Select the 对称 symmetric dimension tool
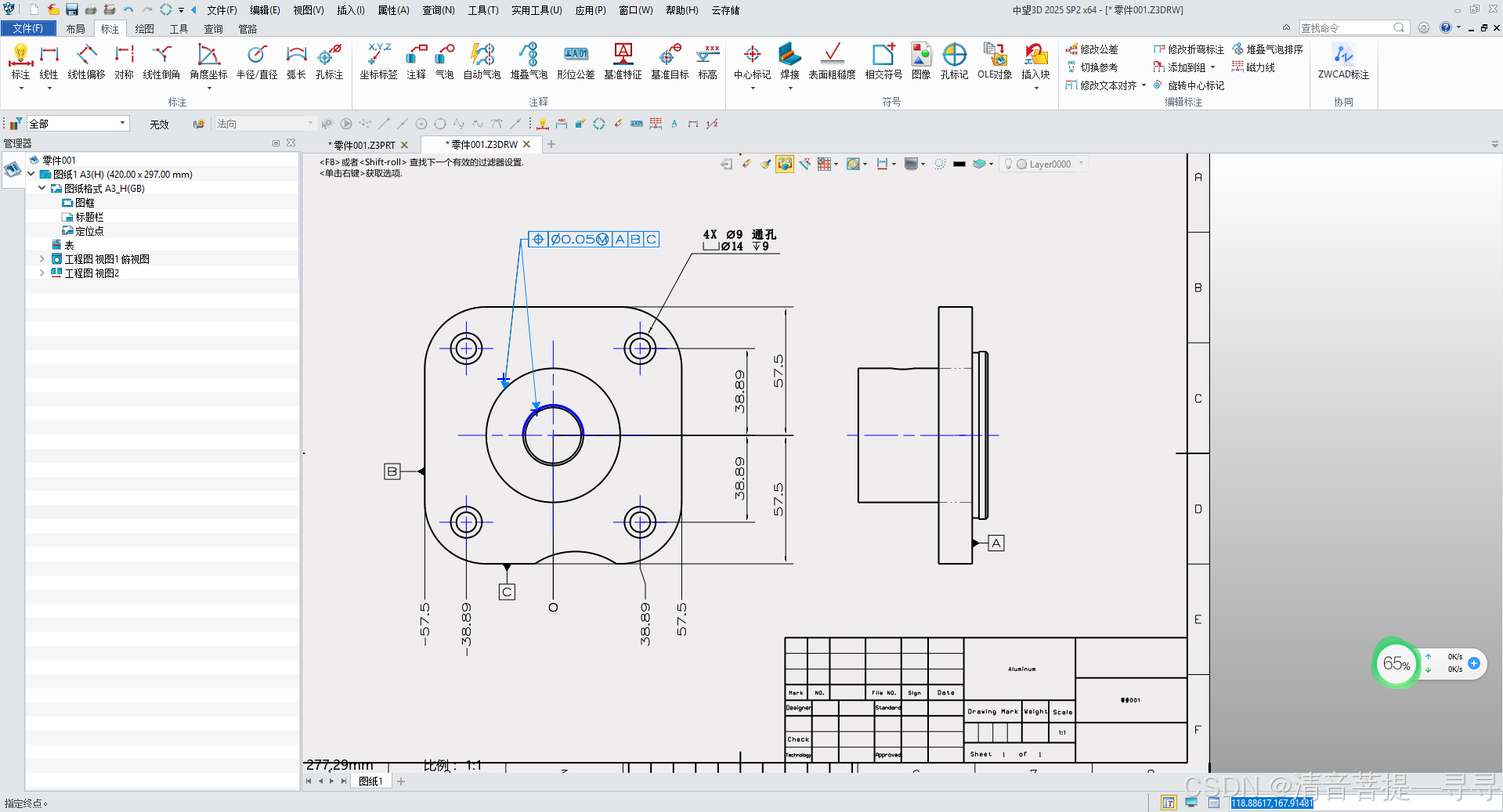1503x812 pixels. point(124,61)
